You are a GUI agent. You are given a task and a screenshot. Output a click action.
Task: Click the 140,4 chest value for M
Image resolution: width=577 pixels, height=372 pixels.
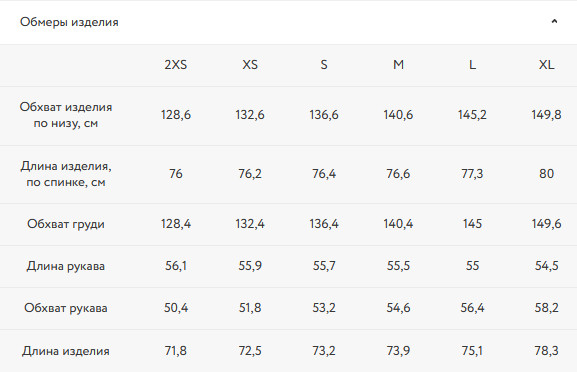pyautogui.click(x=398, y=224)
